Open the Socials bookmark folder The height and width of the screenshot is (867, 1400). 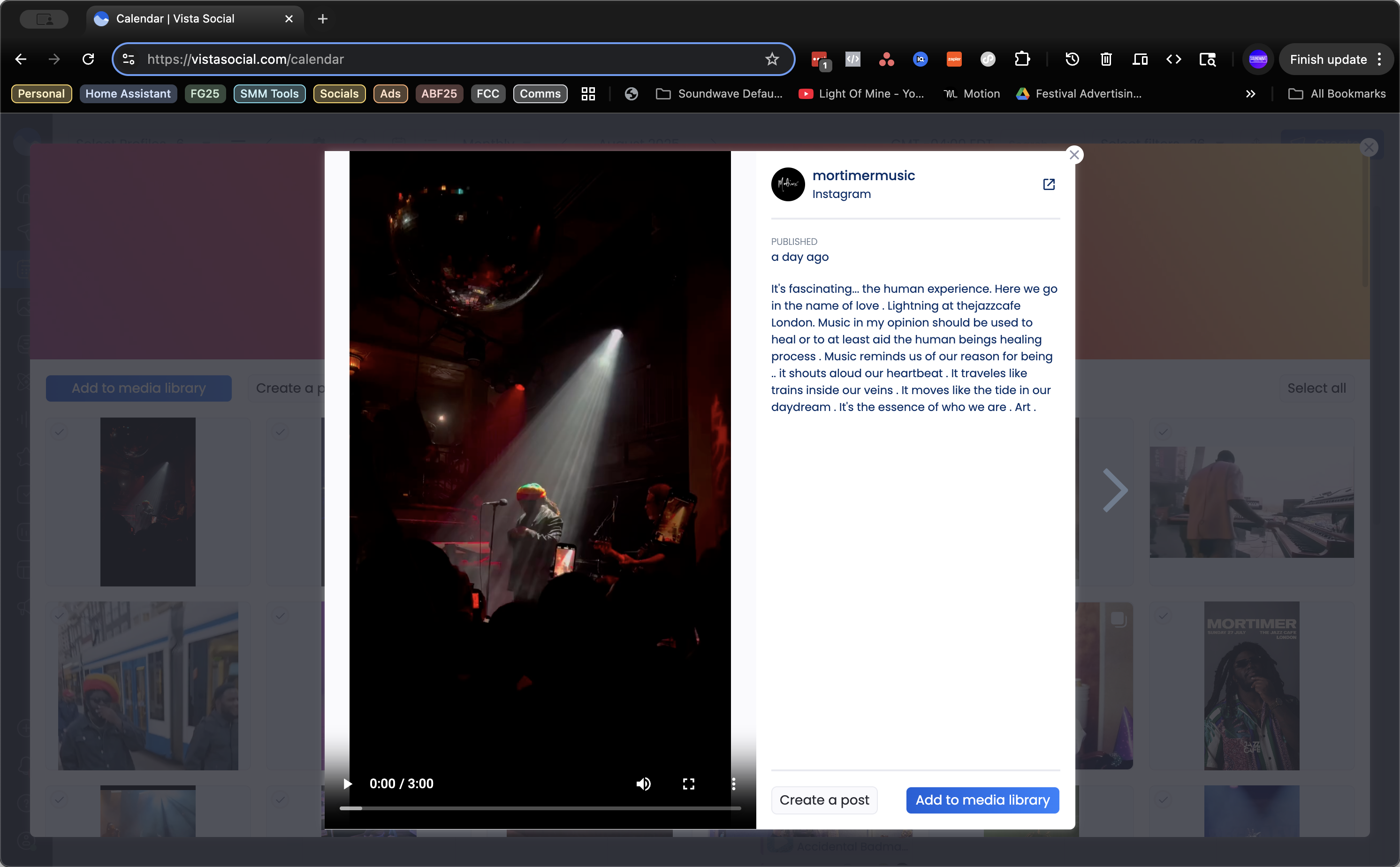point(339,93)
